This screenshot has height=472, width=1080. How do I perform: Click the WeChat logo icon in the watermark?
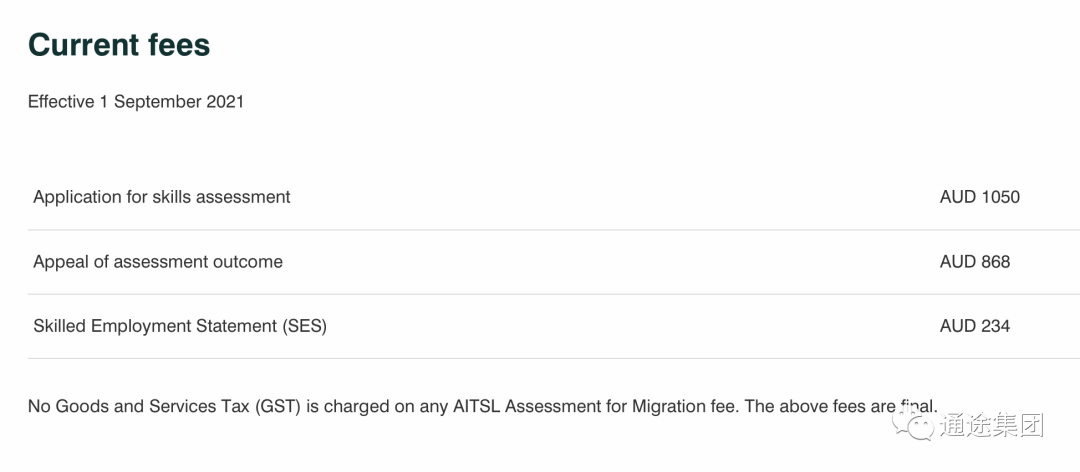pos(913,423)
